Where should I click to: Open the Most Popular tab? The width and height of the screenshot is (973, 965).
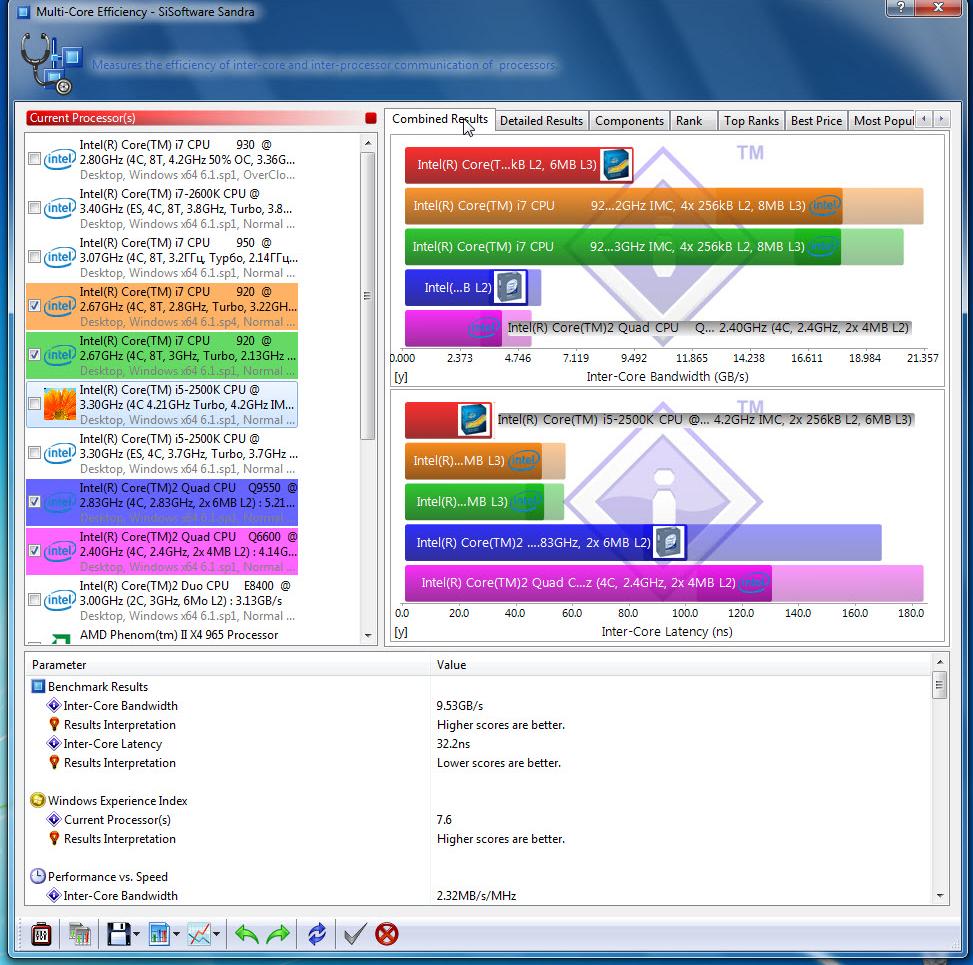click(883, 121)
